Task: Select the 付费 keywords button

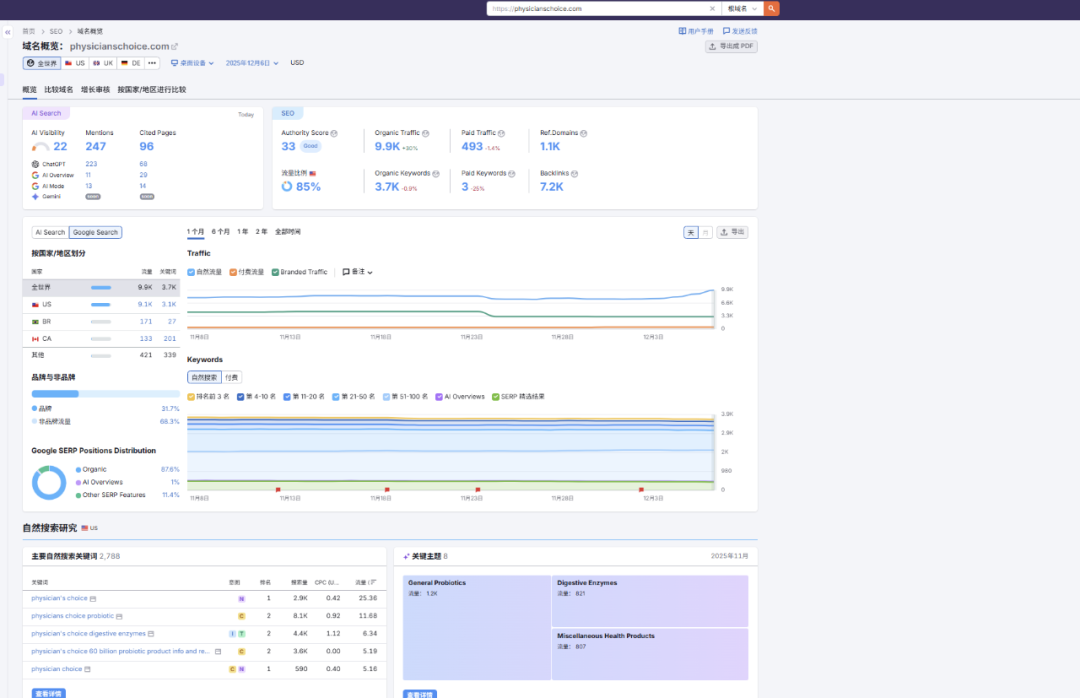Action: [x=231, y=378]
